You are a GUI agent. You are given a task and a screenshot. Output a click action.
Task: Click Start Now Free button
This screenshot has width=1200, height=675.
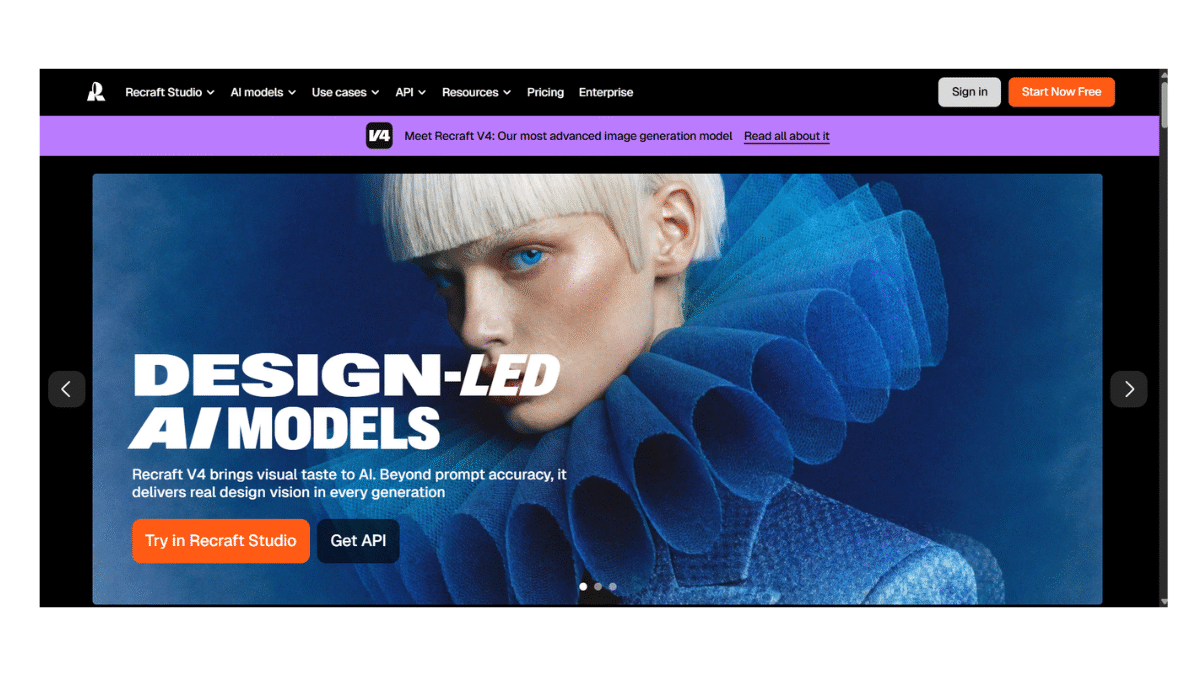[1061, 92]
